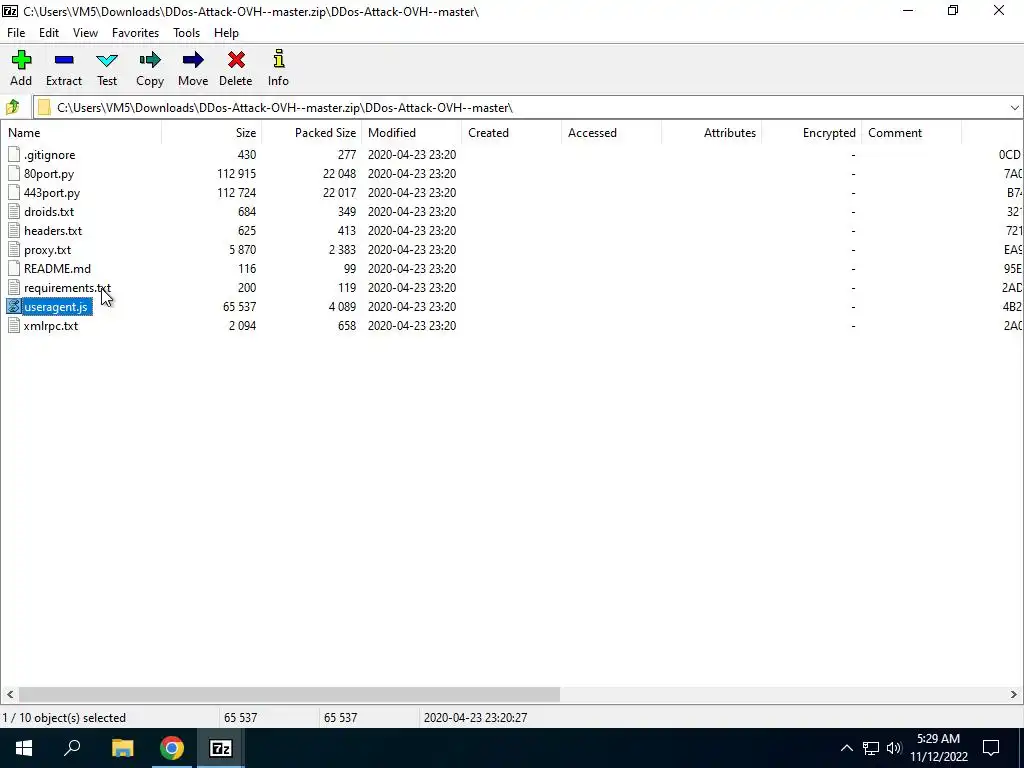Sort by the Encrypted column header
The width and height of the screenshot is (1024, 768).
[811, 133]
